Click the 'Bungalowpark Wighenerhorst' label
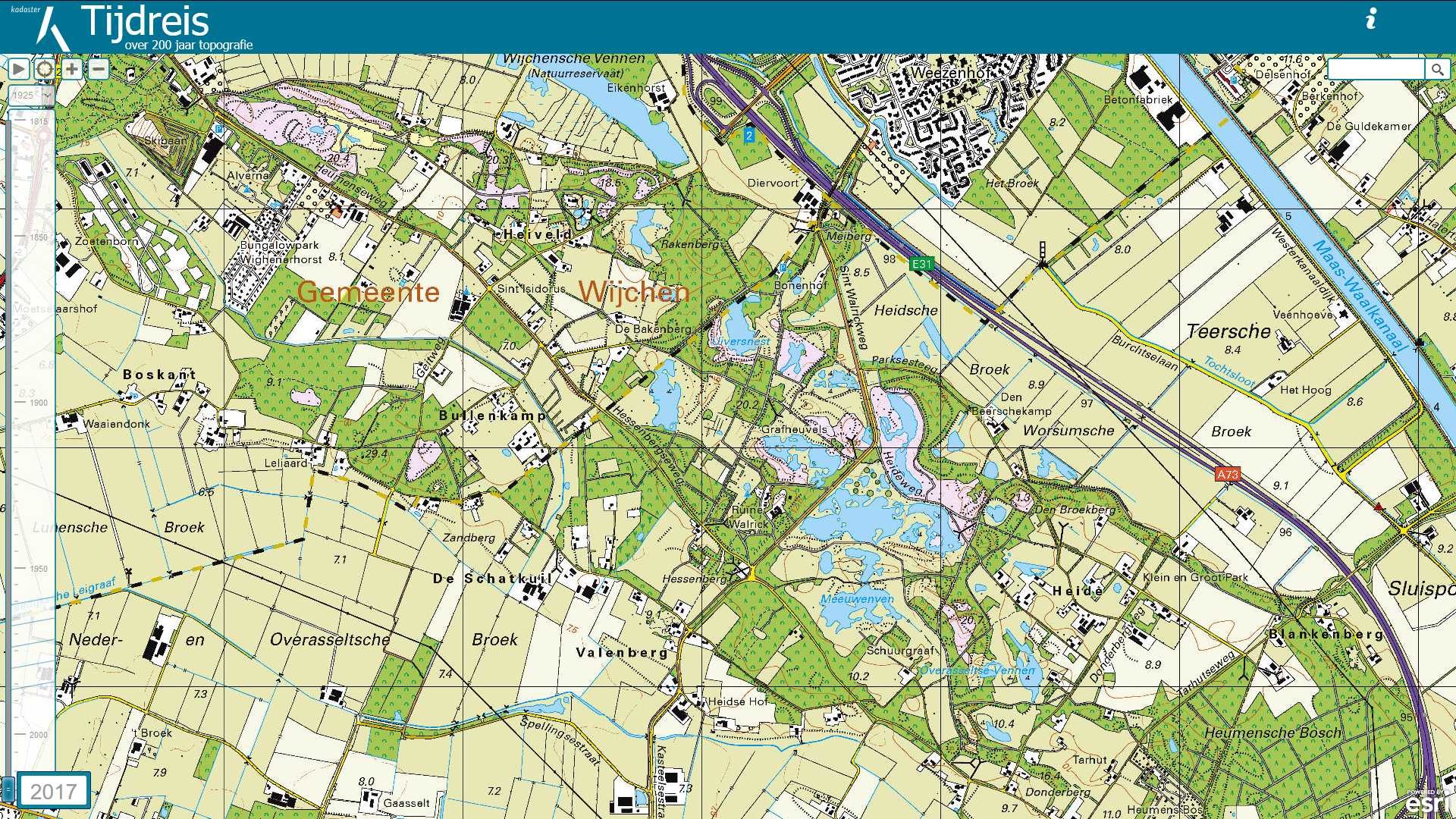The width and height of the screenshot is (1456, 819). [281, 253]
